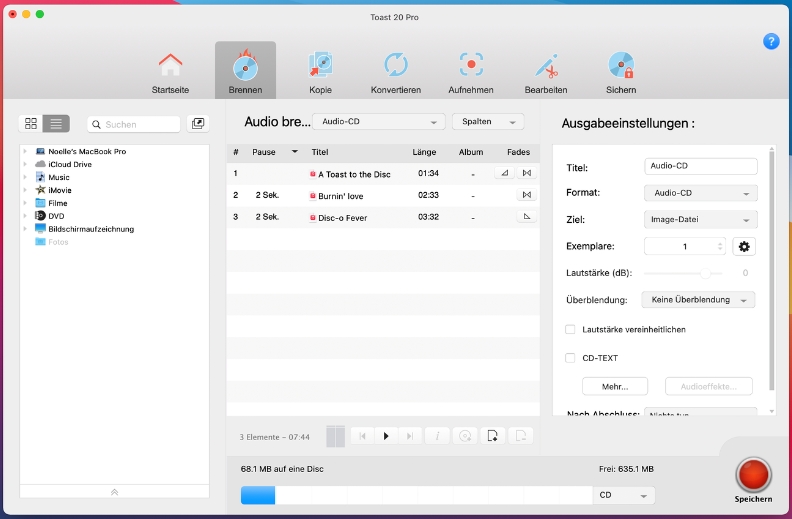Open the Konvertieren convert icon
The width and height of the screenshot is (792, 519).
(395, 65)
